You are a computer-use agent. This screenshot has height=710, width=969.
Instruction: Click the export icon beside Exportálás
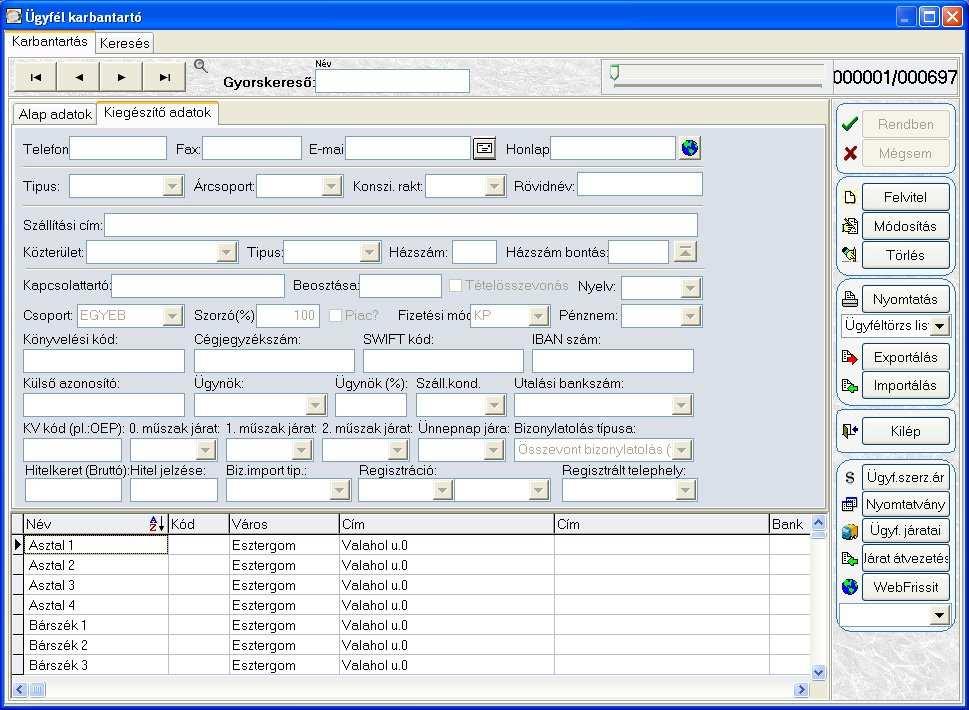point(850,357)
